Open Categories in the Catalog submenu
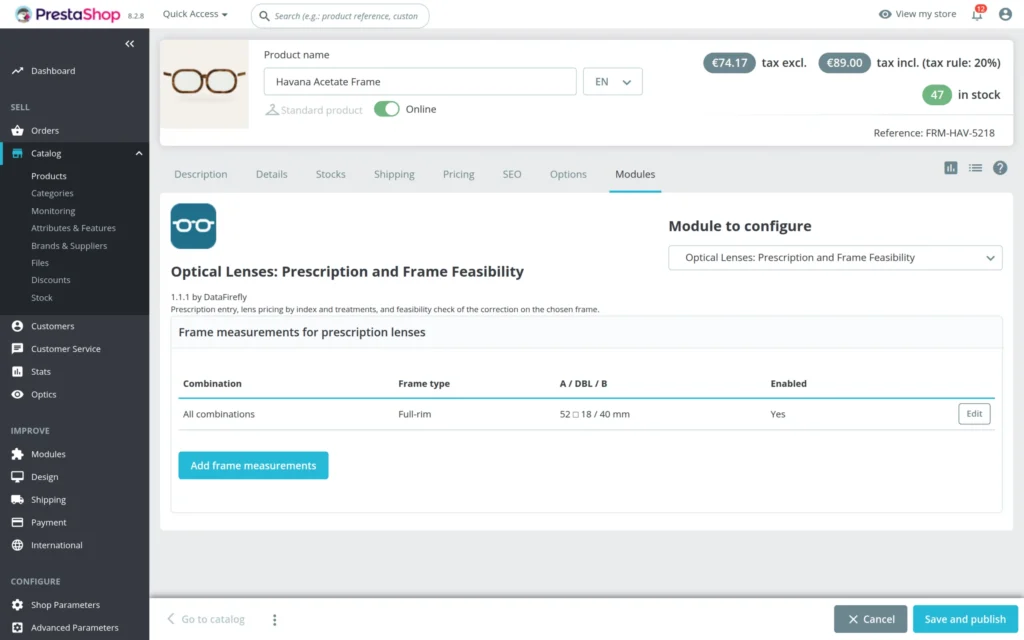Screen dimensions: 1024x640 tap(52, 193)
